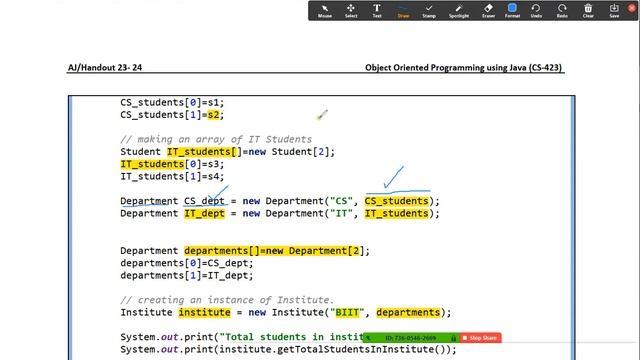Open Format color options
The image size is (640, 360).
512,11
